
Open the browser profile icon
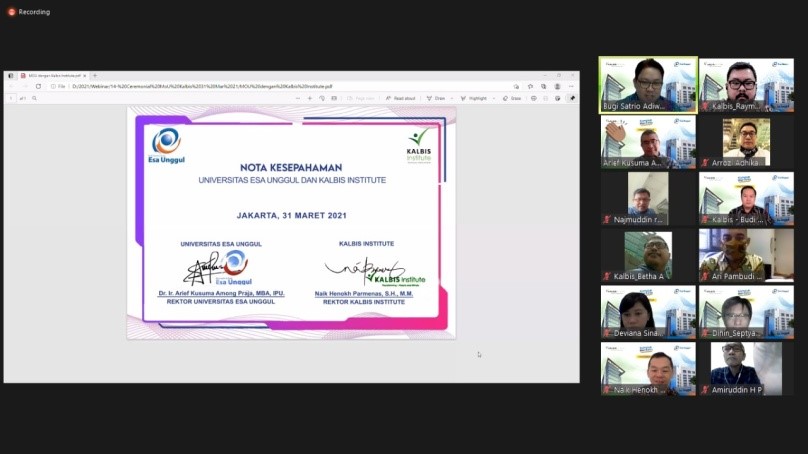pos(558,87)
